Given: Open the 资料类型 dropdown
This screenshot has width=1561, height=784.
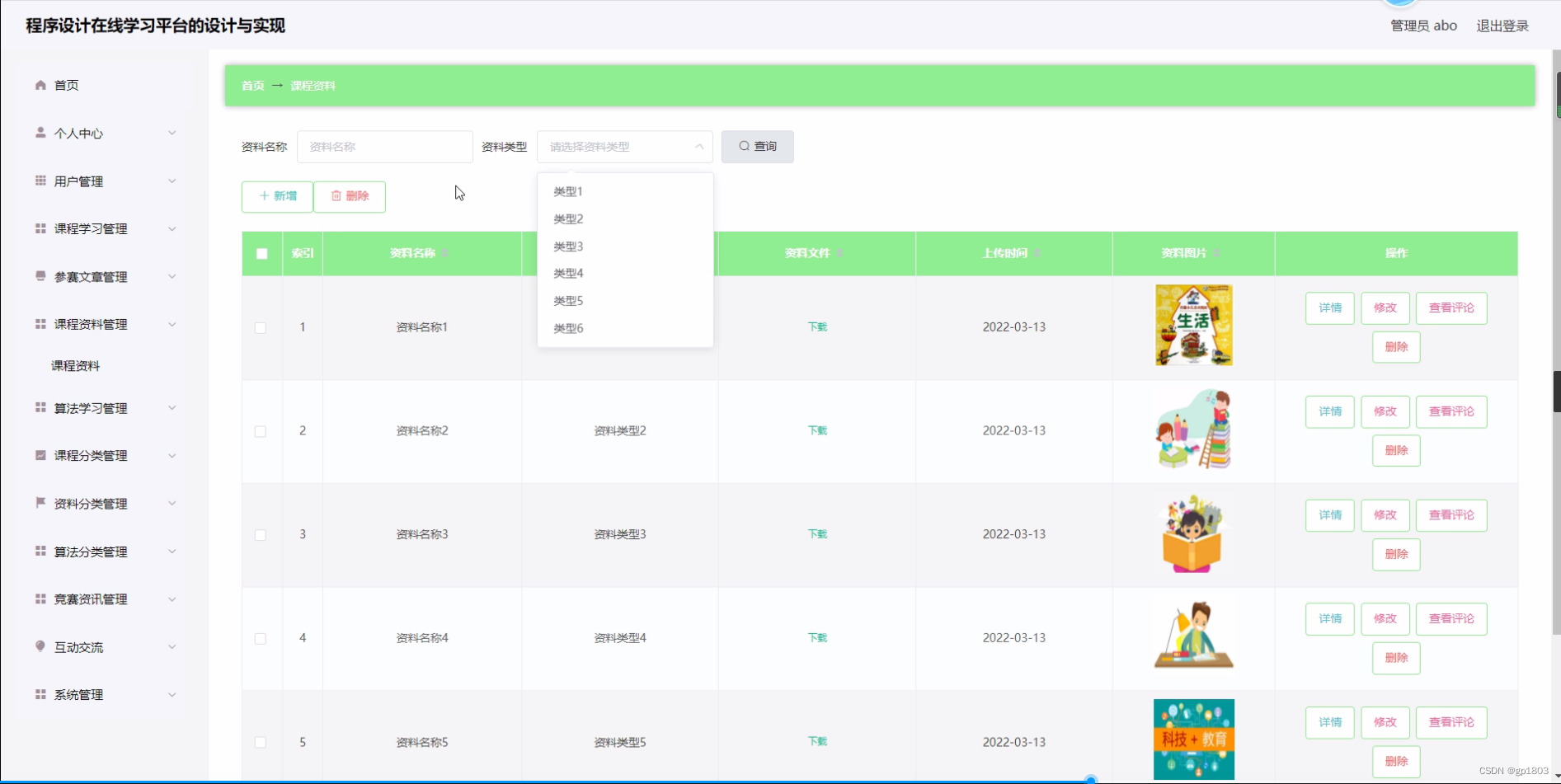Looking at the screenshot, I should [x=623, y=147].
